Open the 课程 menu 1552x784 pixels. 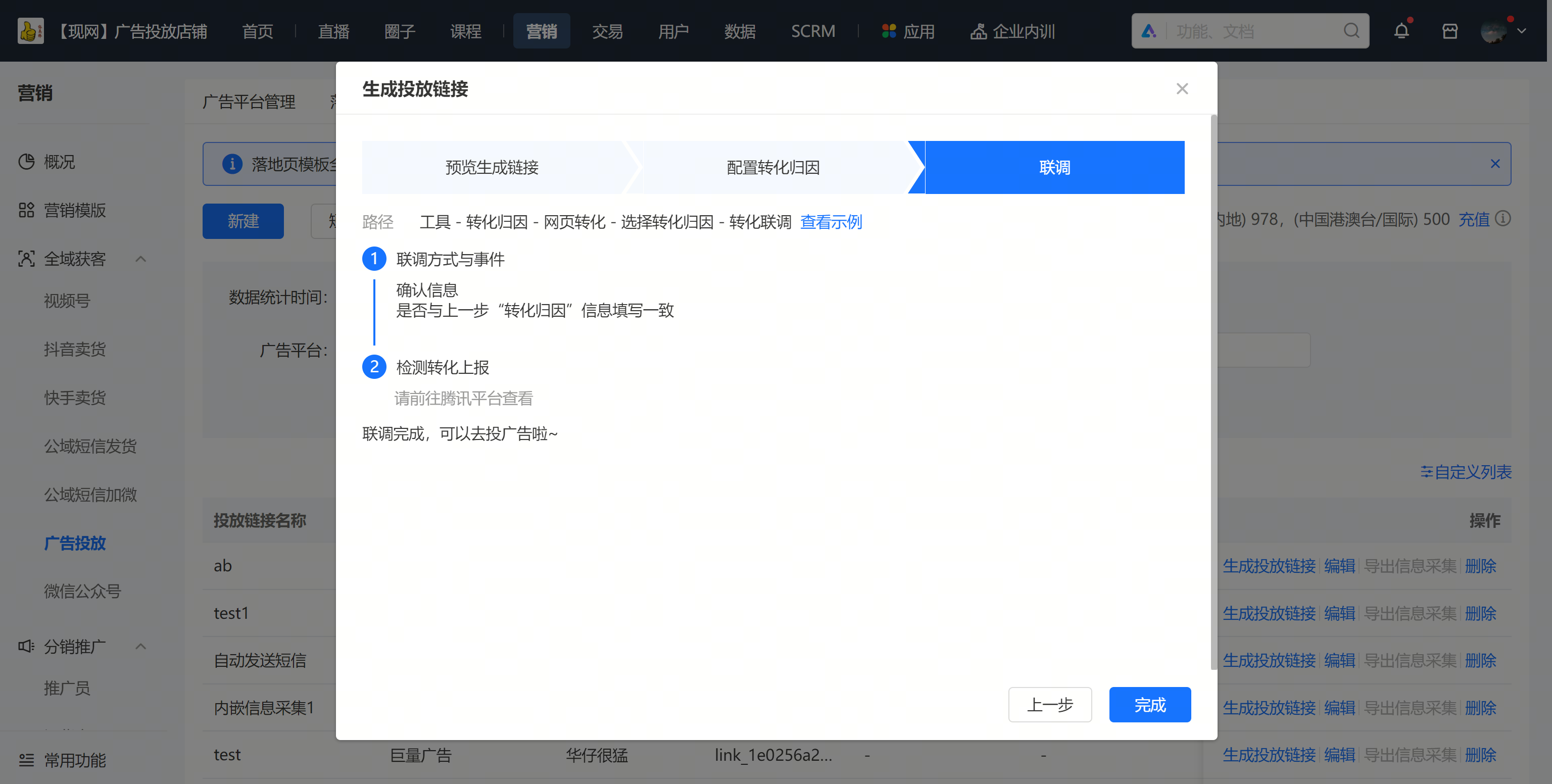pyautogui.click(x=466, y=31)
